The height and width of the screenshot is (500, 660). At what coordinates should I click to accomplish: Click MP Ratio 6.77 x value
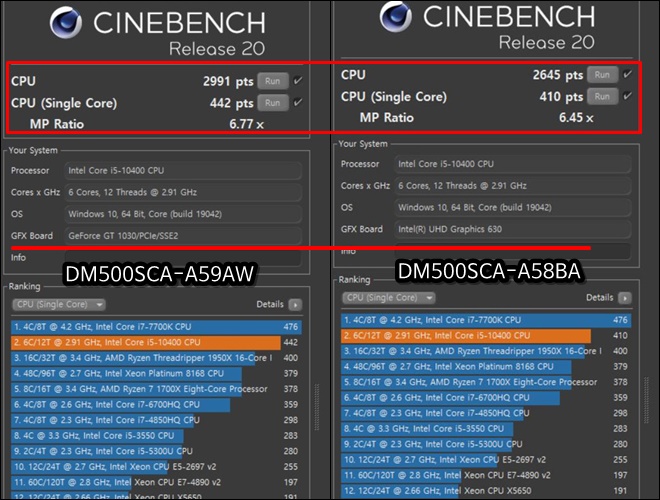(x=247, y=124)
